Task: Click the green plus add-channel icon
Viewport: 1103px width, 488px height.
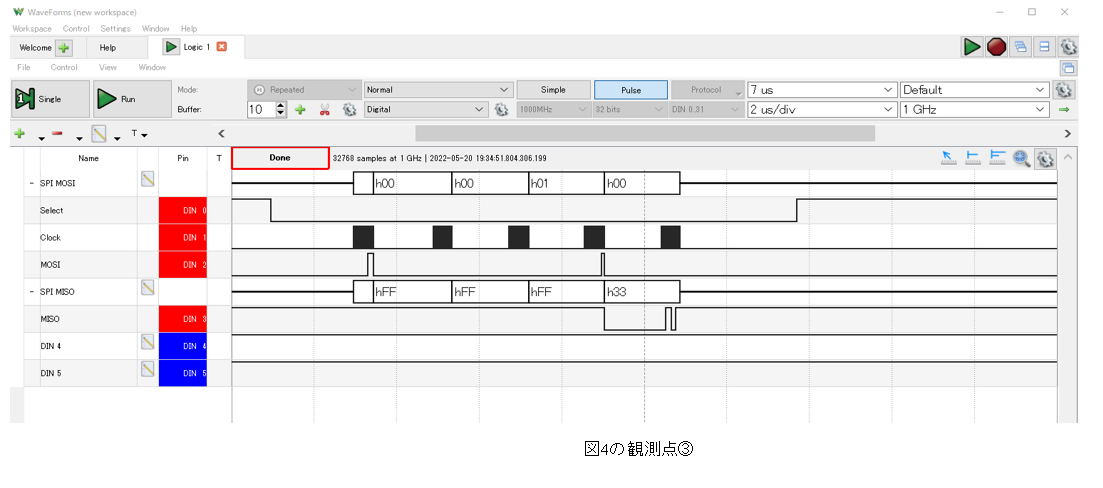Action: (19, 134)
